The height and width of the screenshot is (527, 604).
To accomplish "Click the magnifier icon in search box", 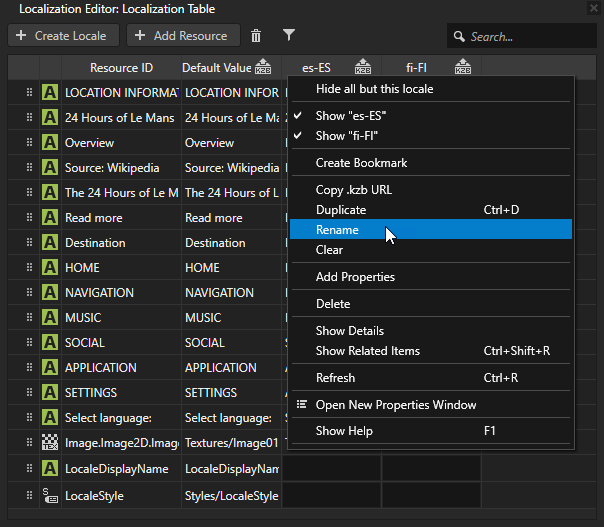I will point(459,37).
